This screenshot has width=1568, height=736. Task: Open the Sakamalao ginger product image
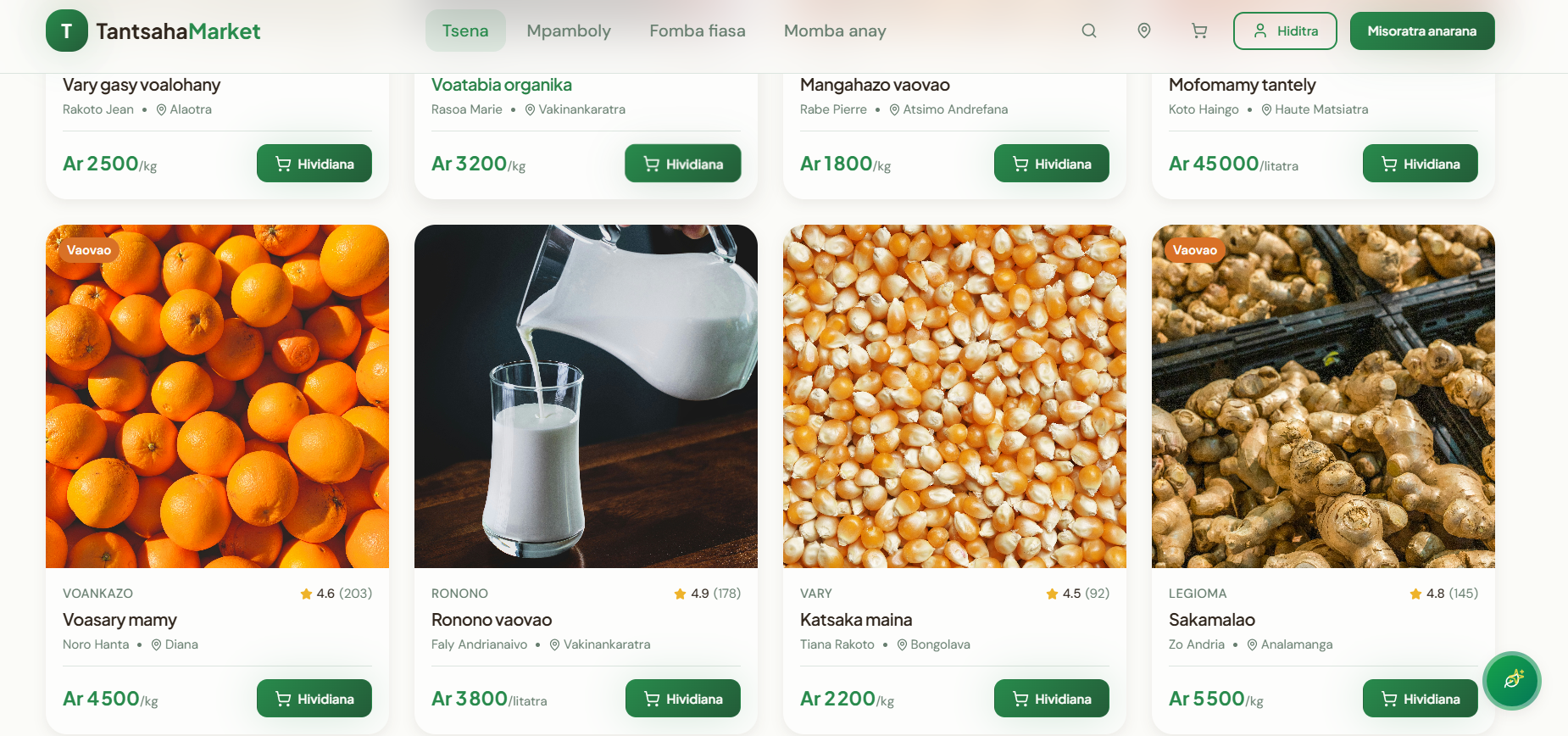tap(1323, 396)
